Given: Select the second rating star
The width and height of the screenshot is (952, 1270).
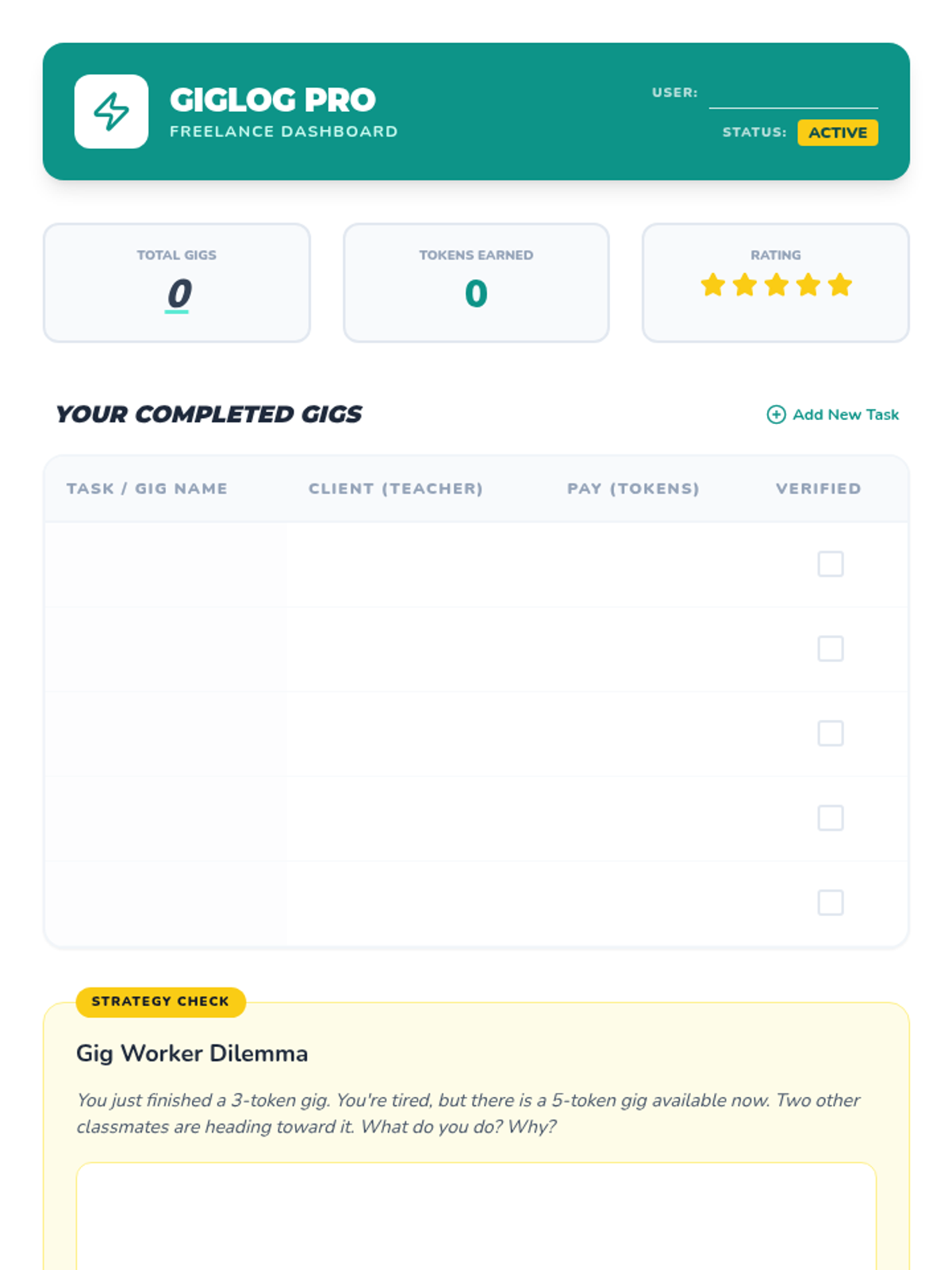Looking at the screenshot, I should coord(744,284).
